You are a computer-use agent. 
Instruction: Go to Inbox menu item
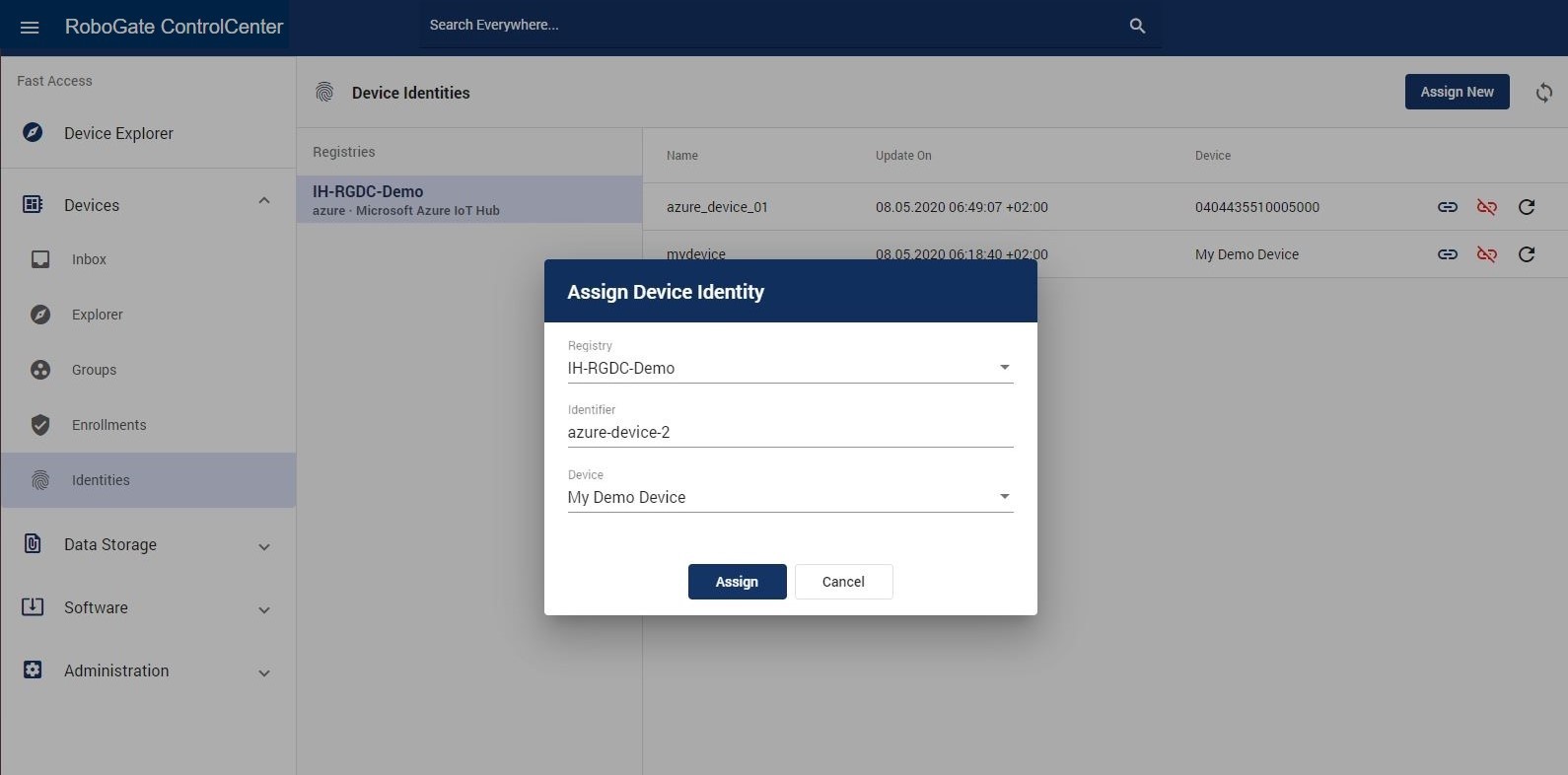[148, 259]
